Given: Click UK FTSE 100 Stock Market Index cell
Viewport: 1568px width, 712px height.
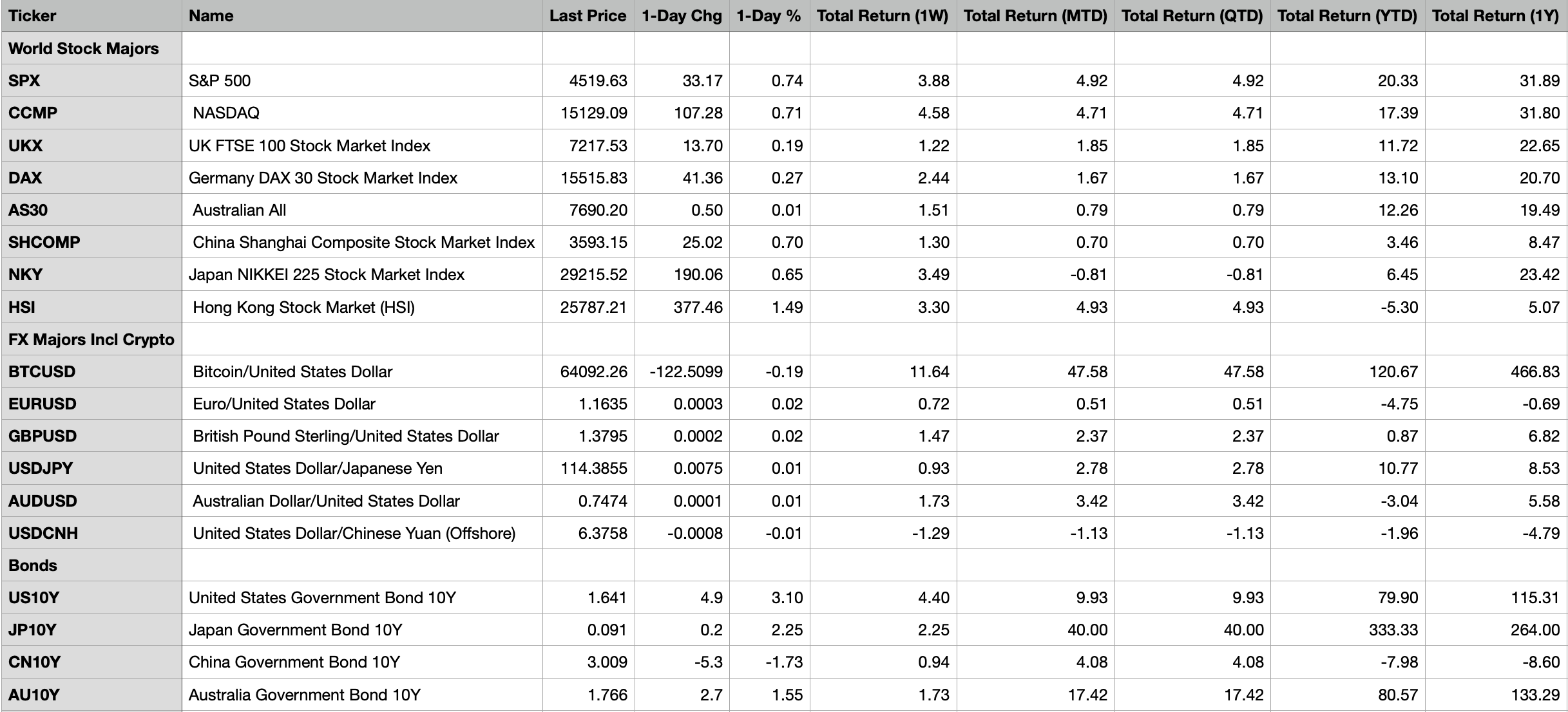Looking at the screenshot, I should click(362, 145).
